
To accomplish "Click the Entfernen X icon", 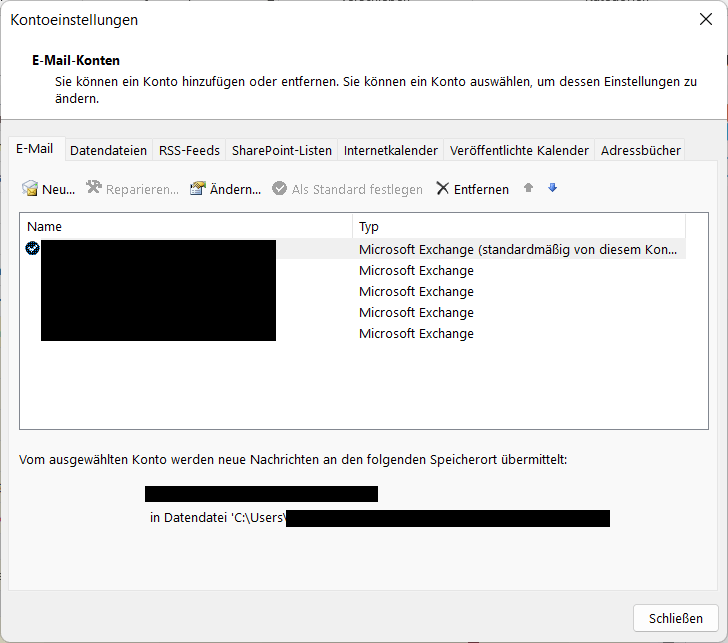I will [442, 188].
